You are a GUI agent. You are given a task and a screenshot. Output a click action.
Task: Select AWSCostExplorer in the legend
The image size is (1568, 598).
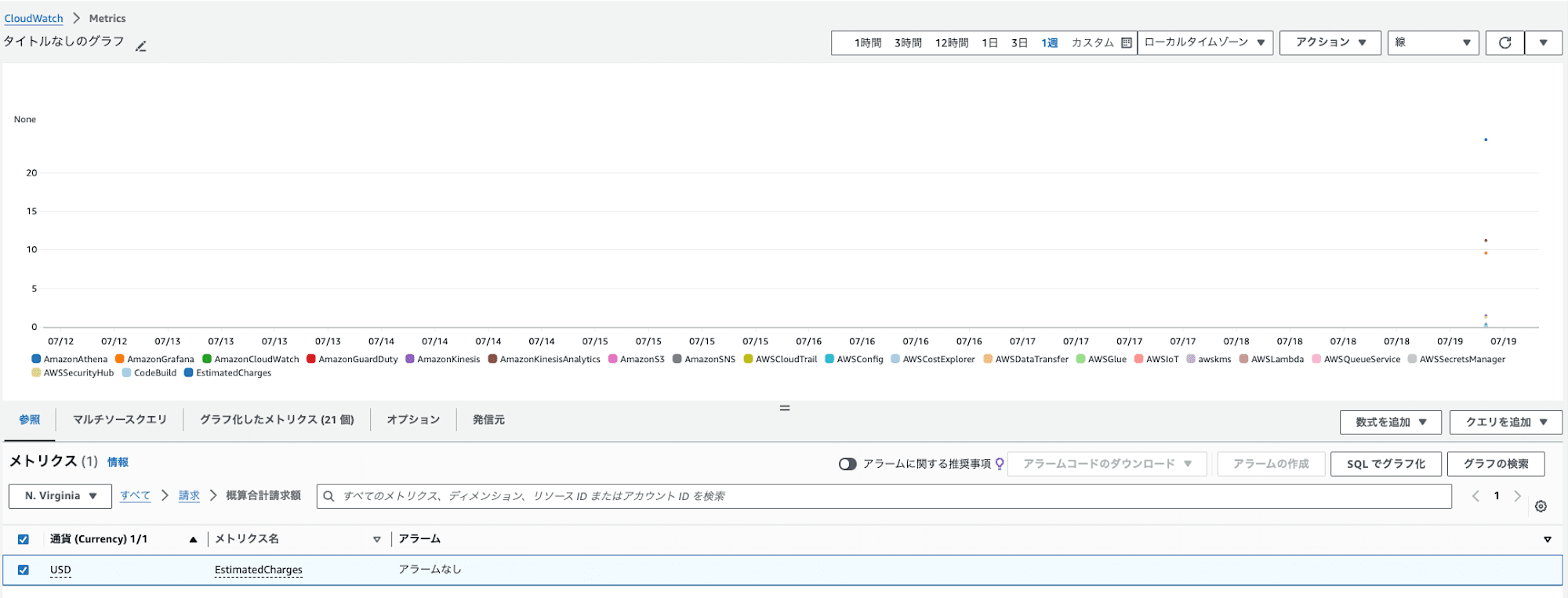click(x=938, y=359)
